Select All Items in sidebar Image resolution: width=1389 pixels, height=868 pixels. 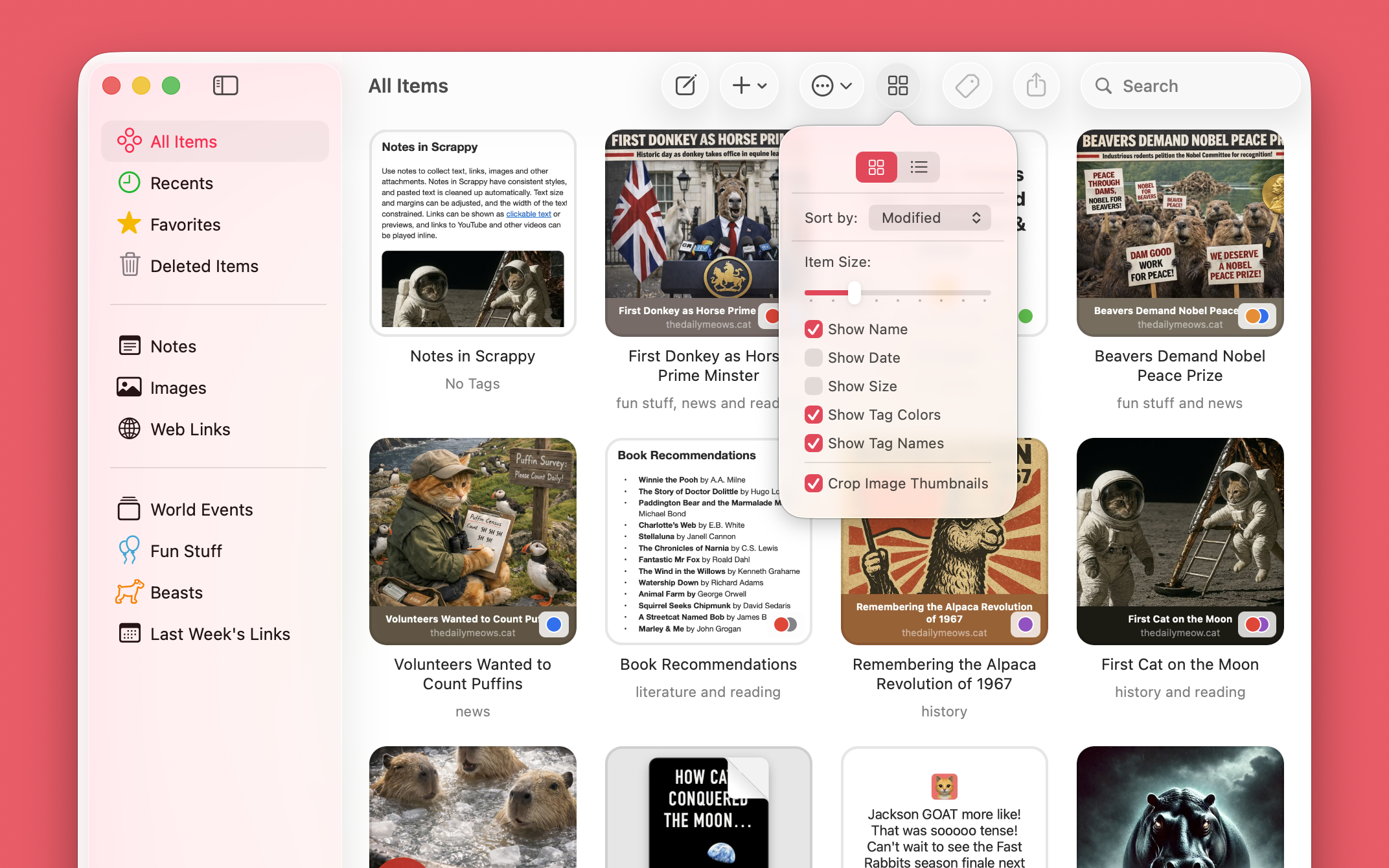[x=215, y=141]
